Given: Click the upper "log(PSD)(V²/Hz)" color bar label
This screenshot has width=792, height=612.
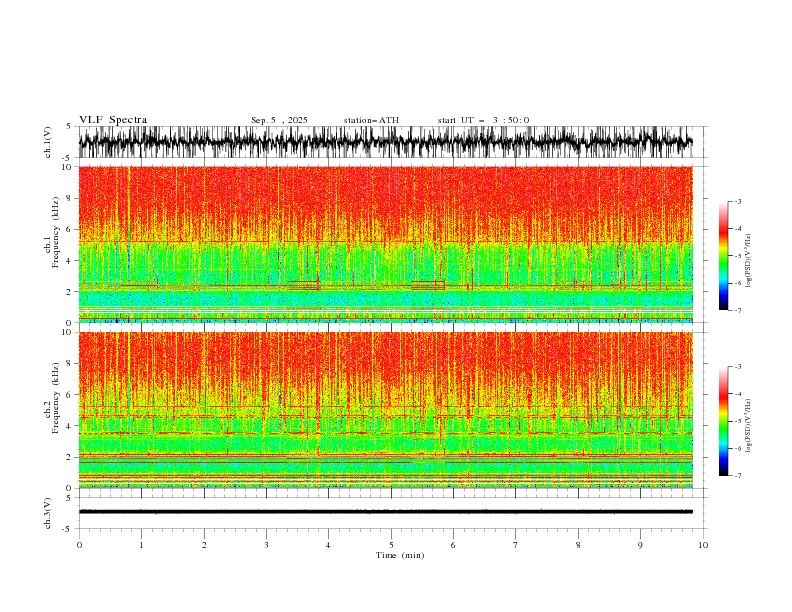Looking at the screenshot, I should [x=749, y=261].
